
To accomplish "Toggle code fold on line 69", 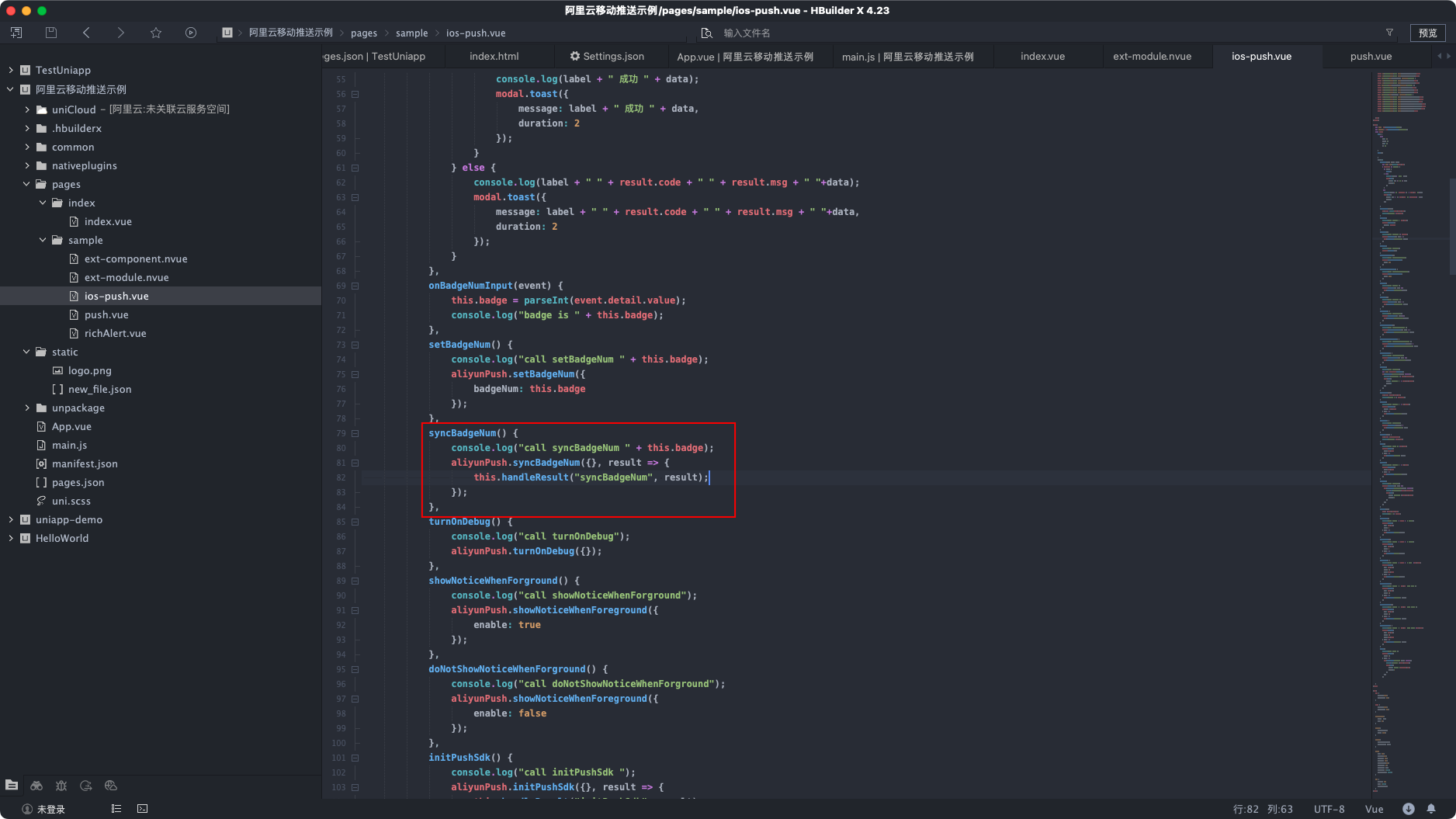I will point(355,286).
